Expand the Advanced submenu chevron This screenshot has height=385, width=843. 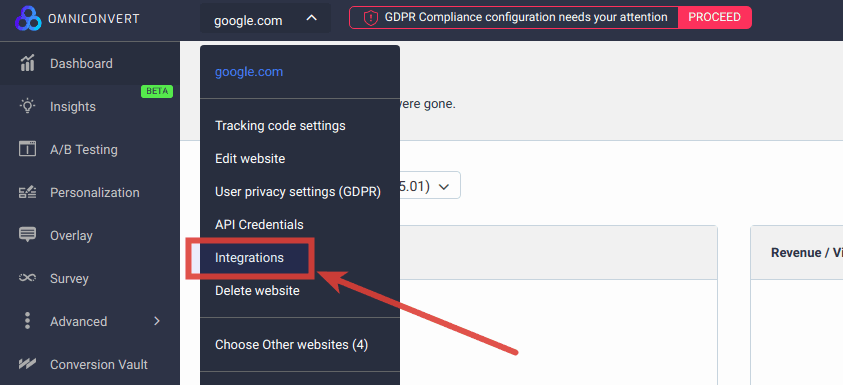click(x=157, y=321)
